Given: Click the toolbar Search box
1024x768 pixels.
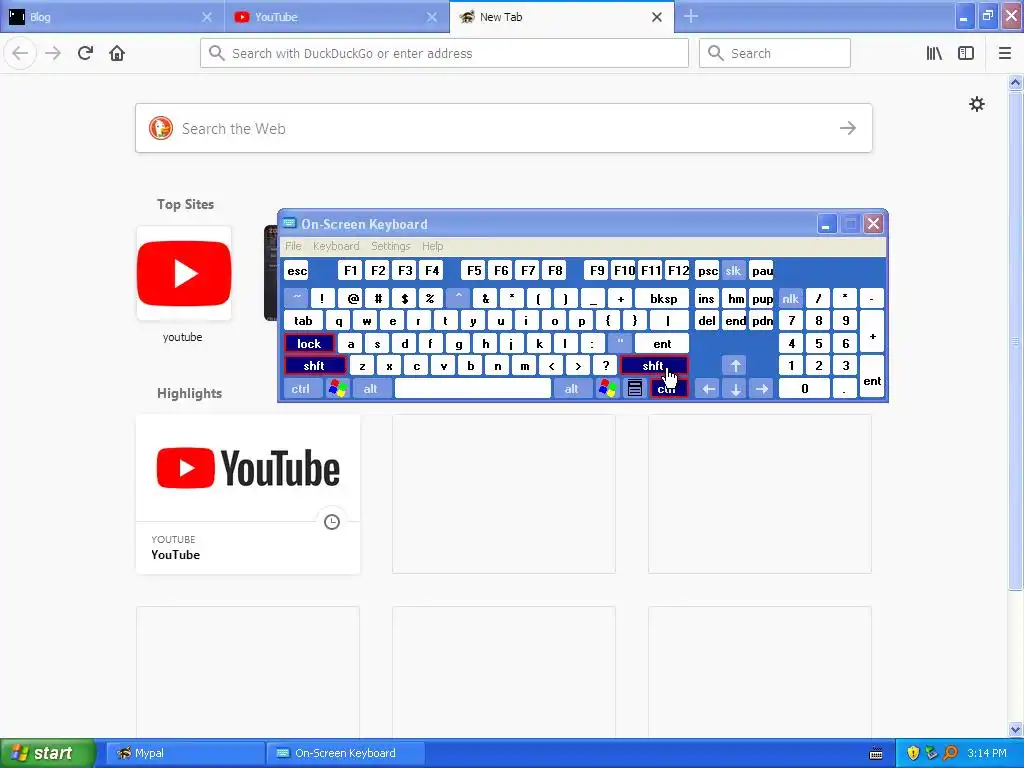Looking at the screenshot, I should 775,53.
